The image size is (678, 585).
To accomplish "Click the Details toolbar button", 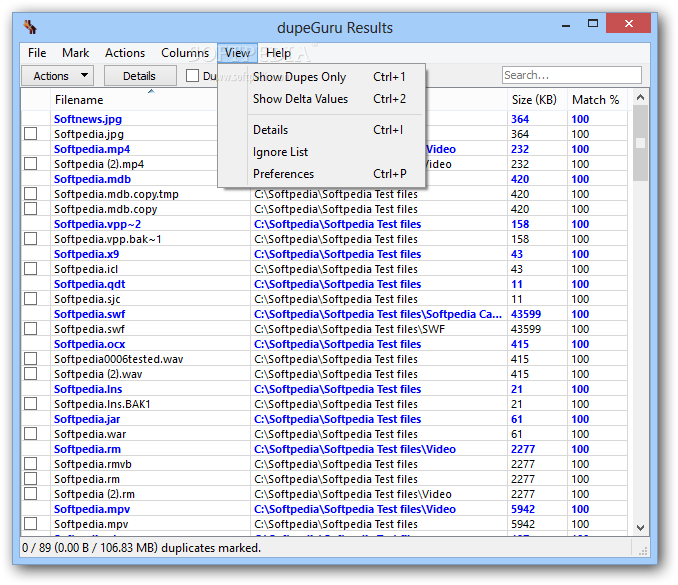I will (x=140, y=76).
